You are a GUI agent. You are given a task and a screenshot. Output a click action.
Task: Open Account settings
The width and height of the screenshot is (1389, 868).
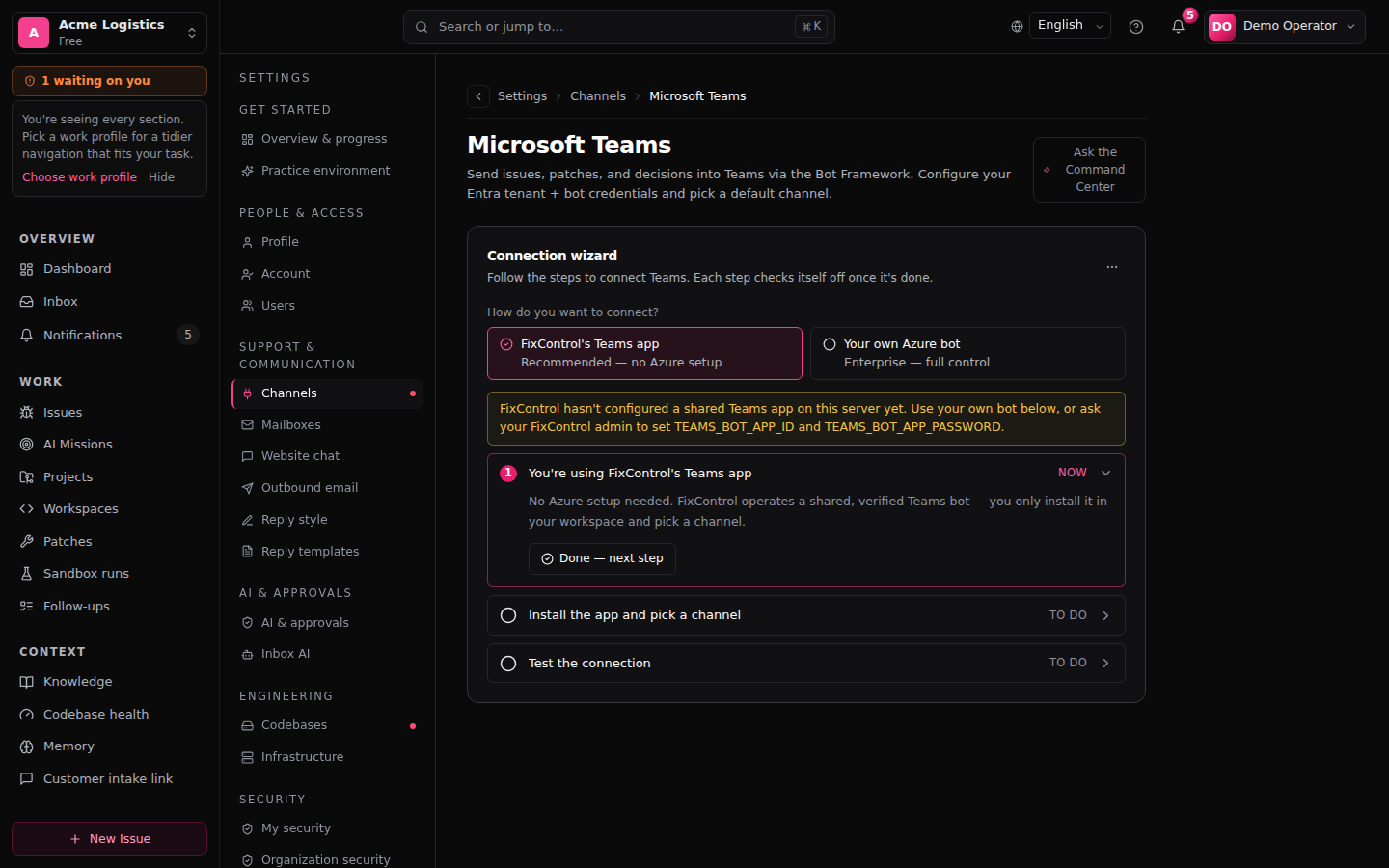click(327, 274)
